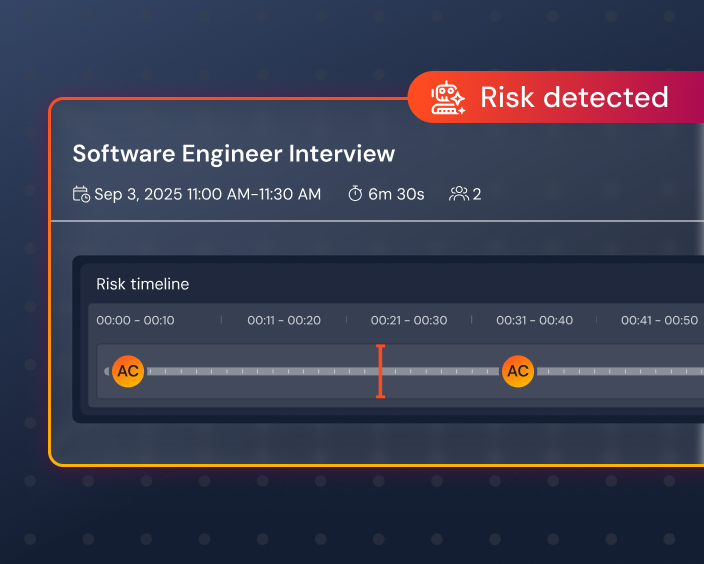Click the Risk timeline heading
704x564 pixels.
coord(142,284)
